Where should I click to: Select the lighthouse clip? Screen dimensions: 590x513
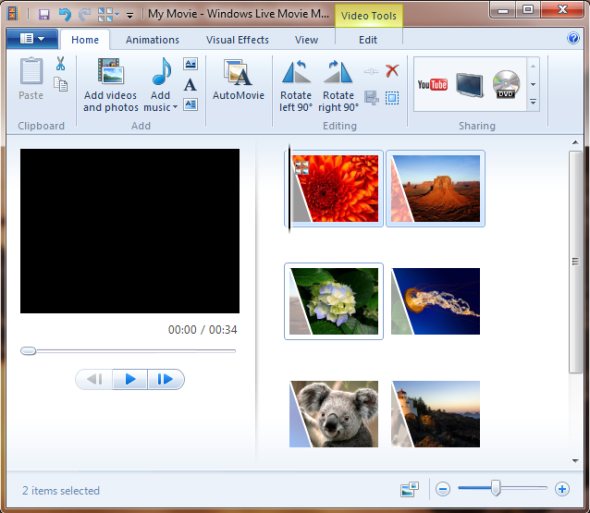coord(436,414)
